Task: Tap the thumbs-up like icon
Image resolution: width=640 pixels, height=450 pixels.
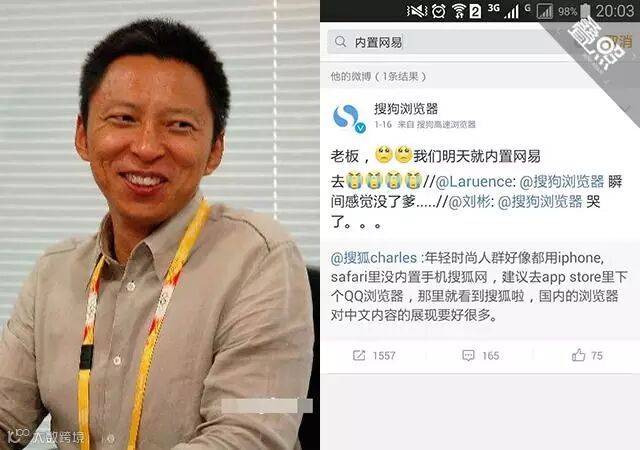Action: 578,355
